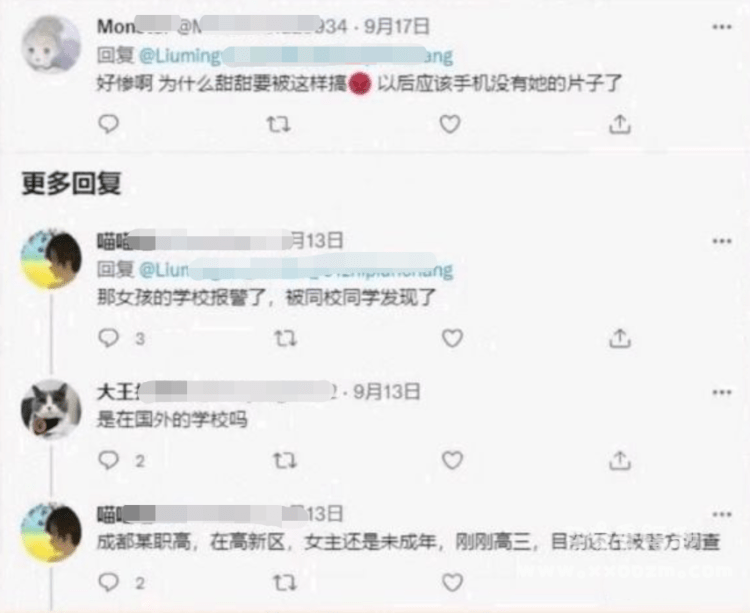
Task: Share the 学校报警了 tweet
Action: 620,338
